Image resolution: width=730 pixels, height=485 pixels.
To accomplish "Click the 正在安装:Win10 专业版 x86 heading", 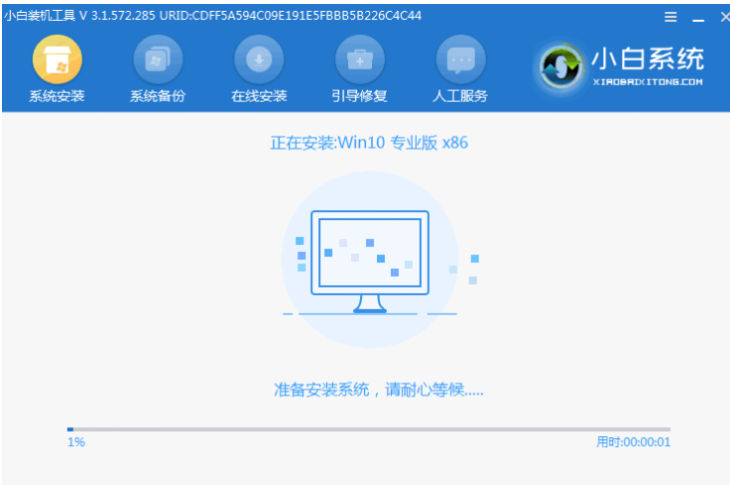I will (369, 142).
